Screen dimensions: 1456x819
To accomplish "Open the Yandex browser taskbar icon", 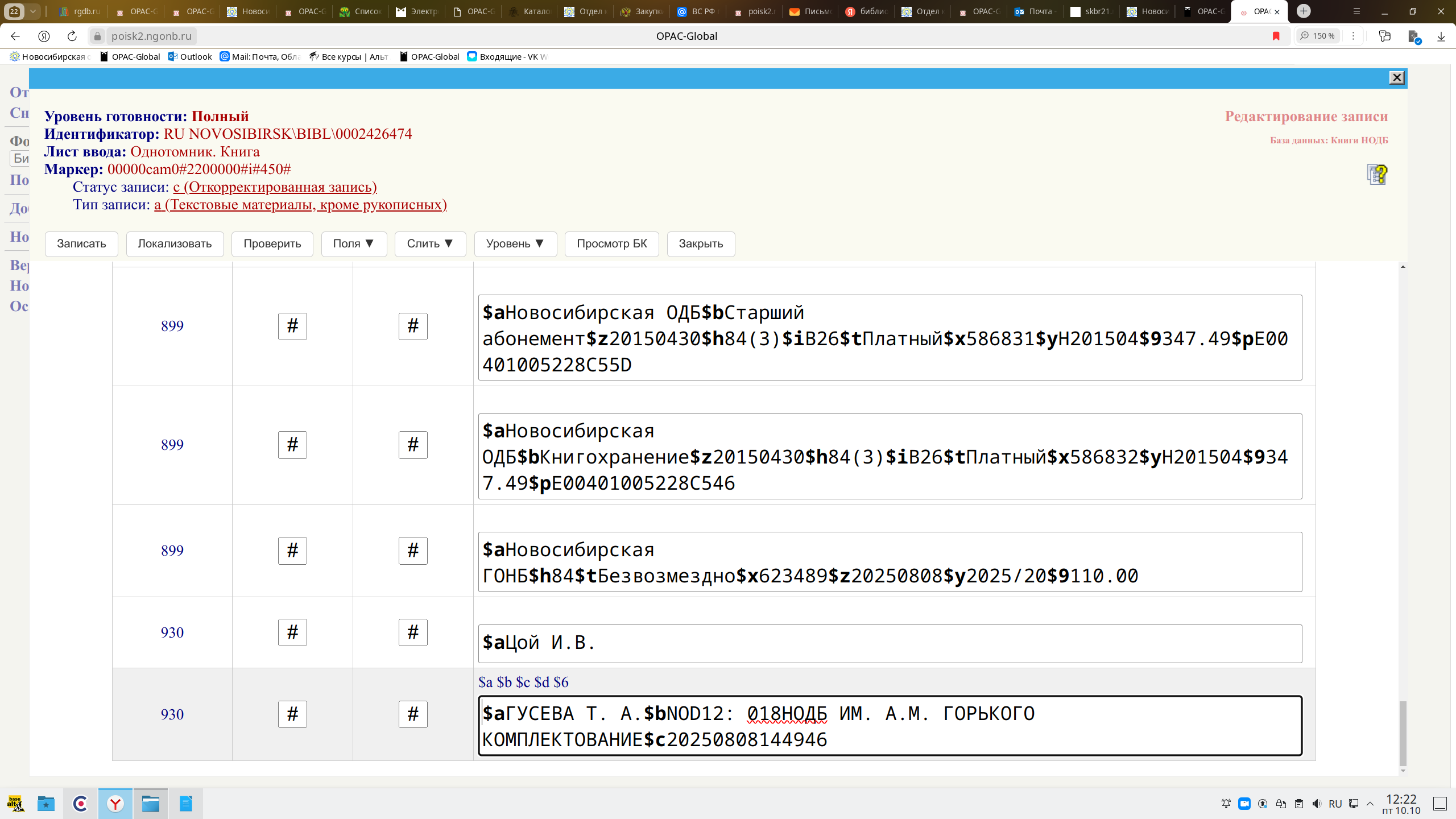I will pos(115,804).
